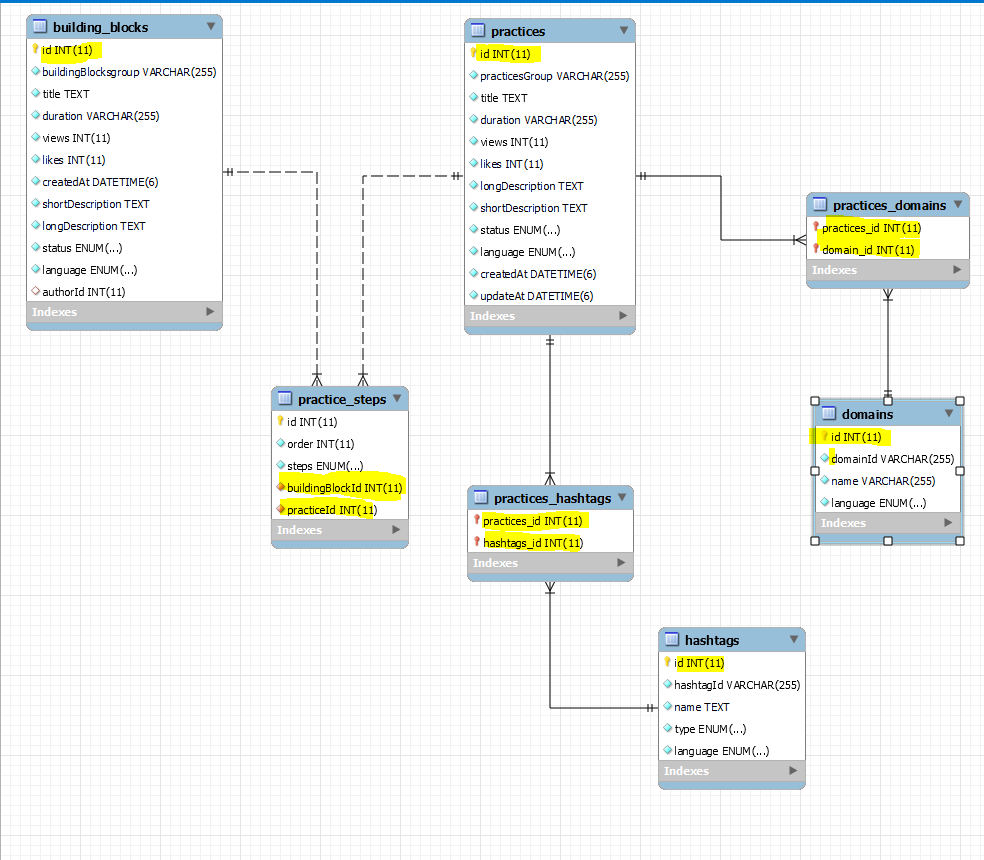Click the practice_steps table icon
984x860 pixels.
285,399
